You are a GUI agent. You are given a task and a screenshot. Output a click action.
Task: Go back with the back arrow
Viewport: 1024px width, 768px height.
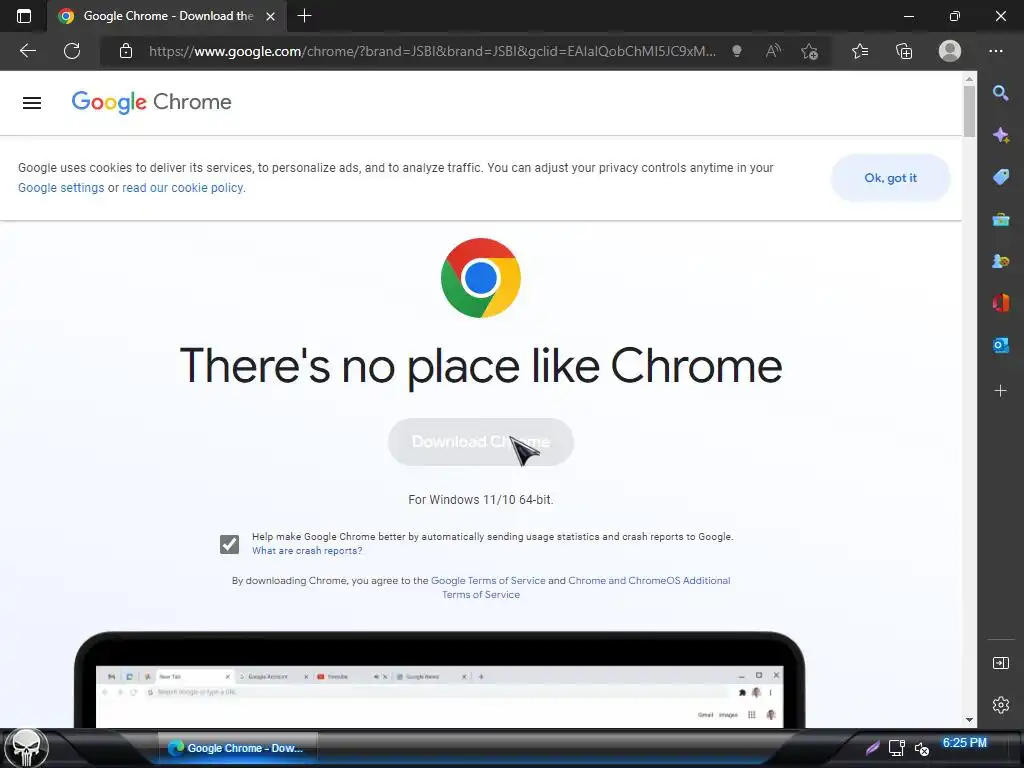(27, 51)
